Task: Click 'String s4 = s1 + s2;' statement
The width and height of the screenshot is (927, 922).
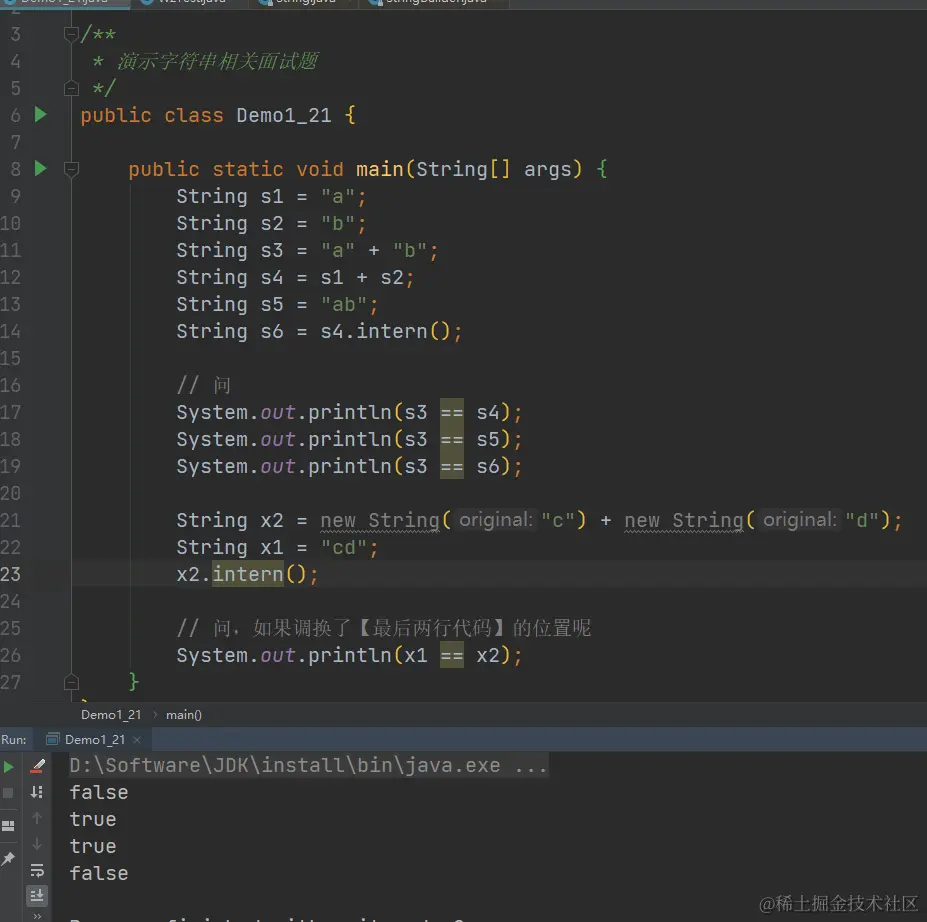Action: coord(296,277)
